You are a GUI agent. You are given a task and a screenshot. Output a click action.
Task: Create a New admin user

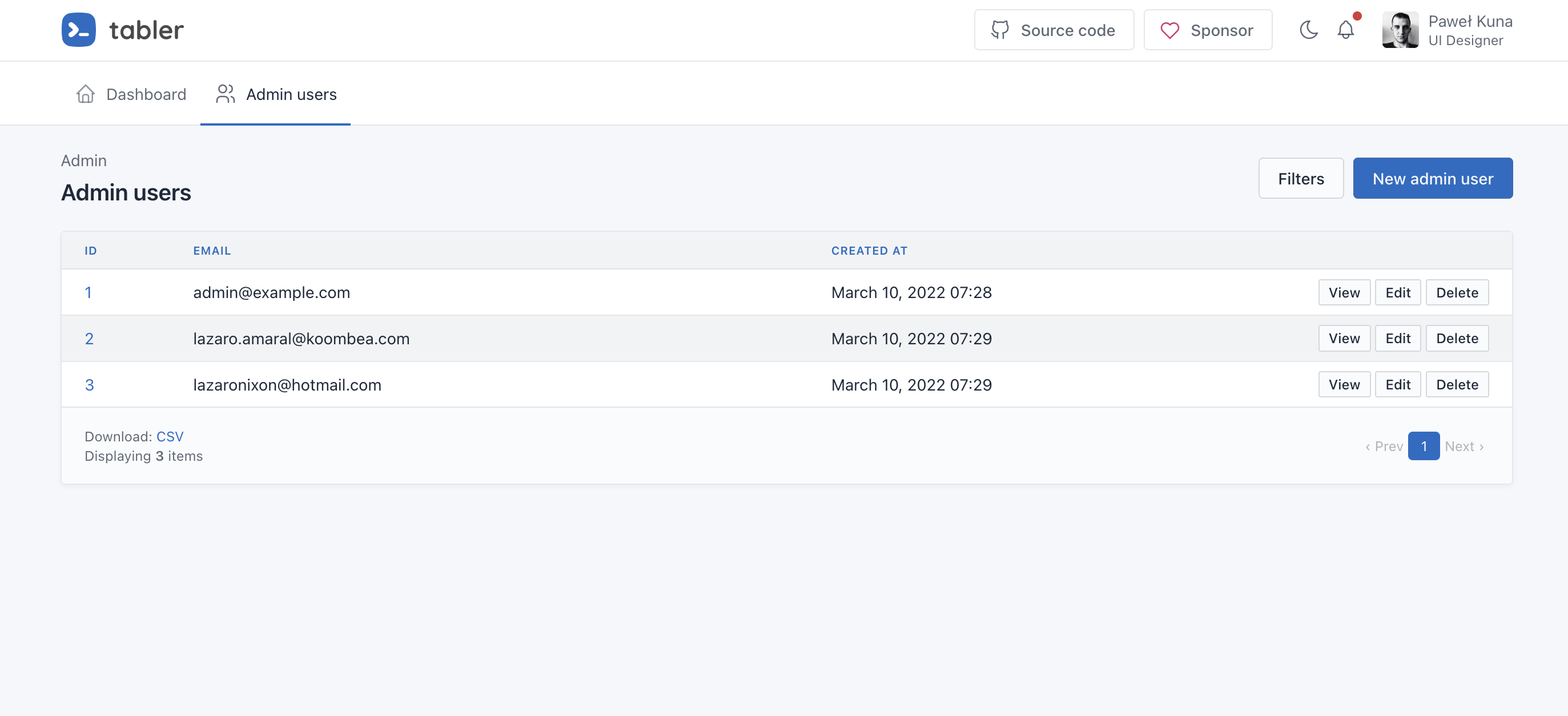(x=1432, y=178)
